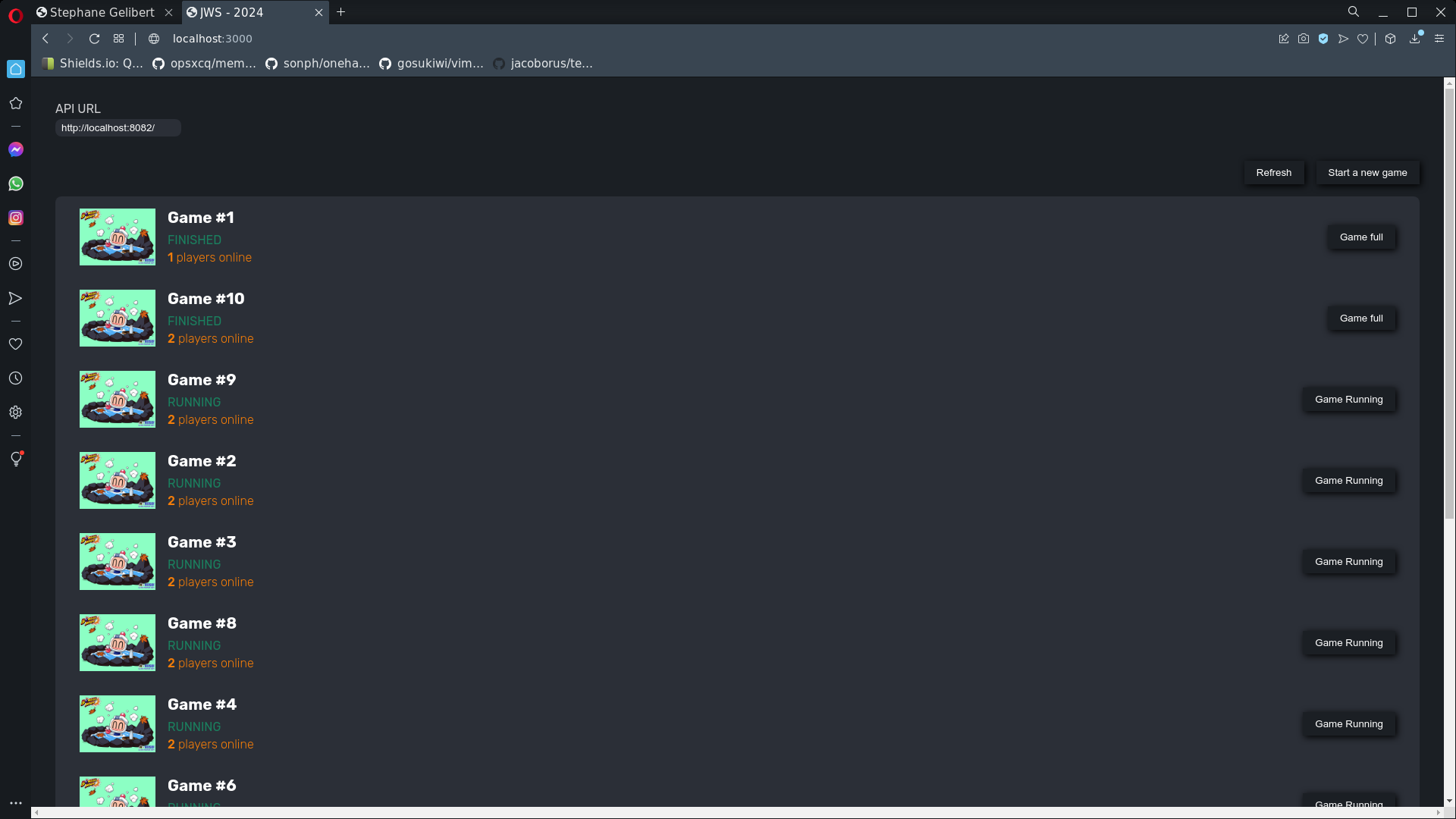Open the Opera snapshot camera tool

(x=1304, y=39)
